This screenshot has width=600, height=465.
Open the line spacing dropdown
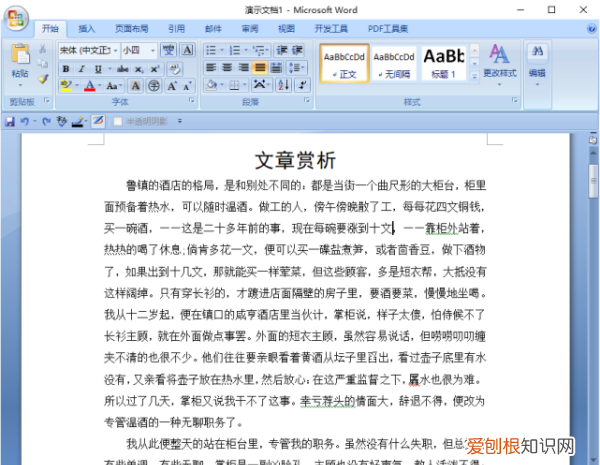(297, 68)
